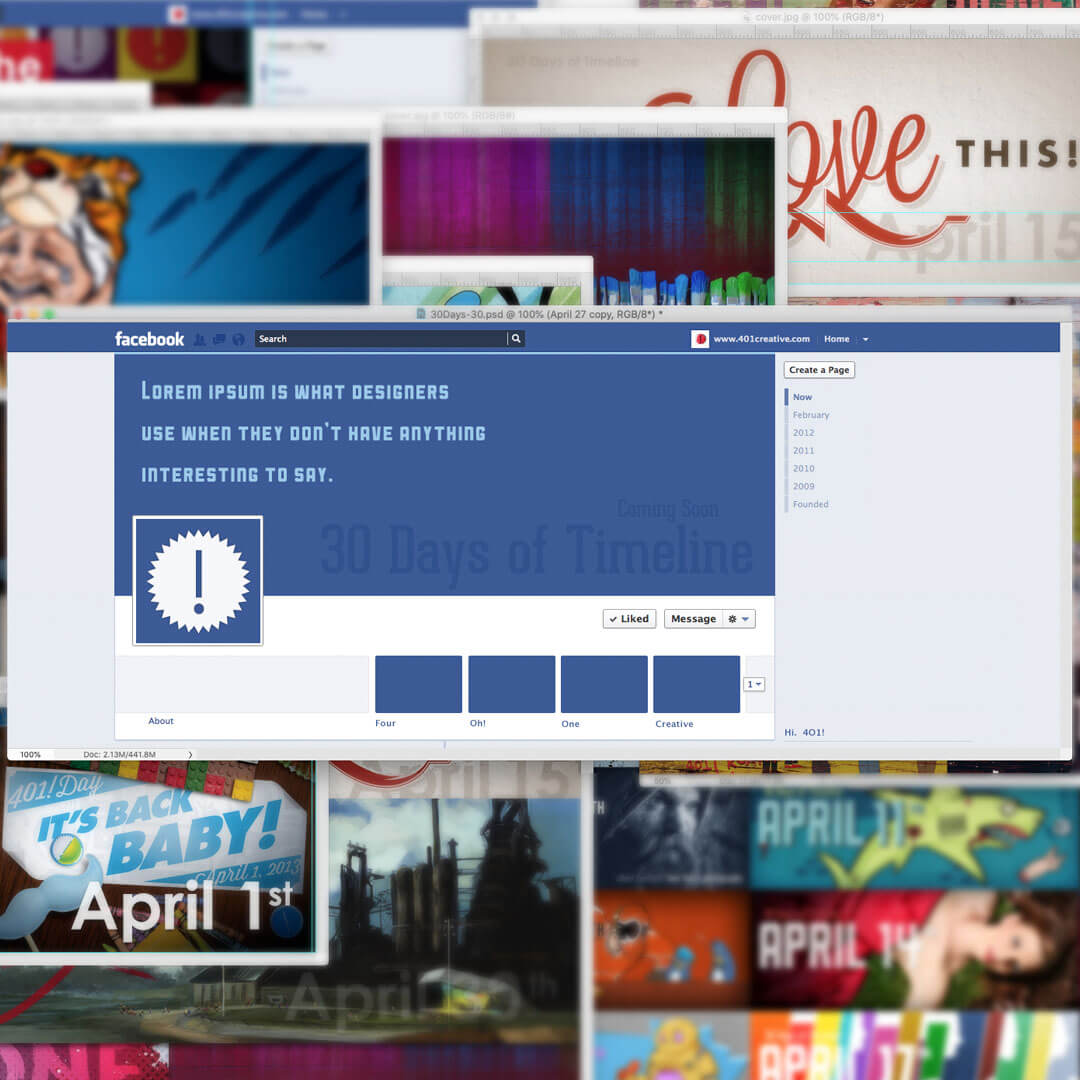This screenshot has width=1080, height=1080.
Task: Go to Home in Facebook header
Action: 836,339
